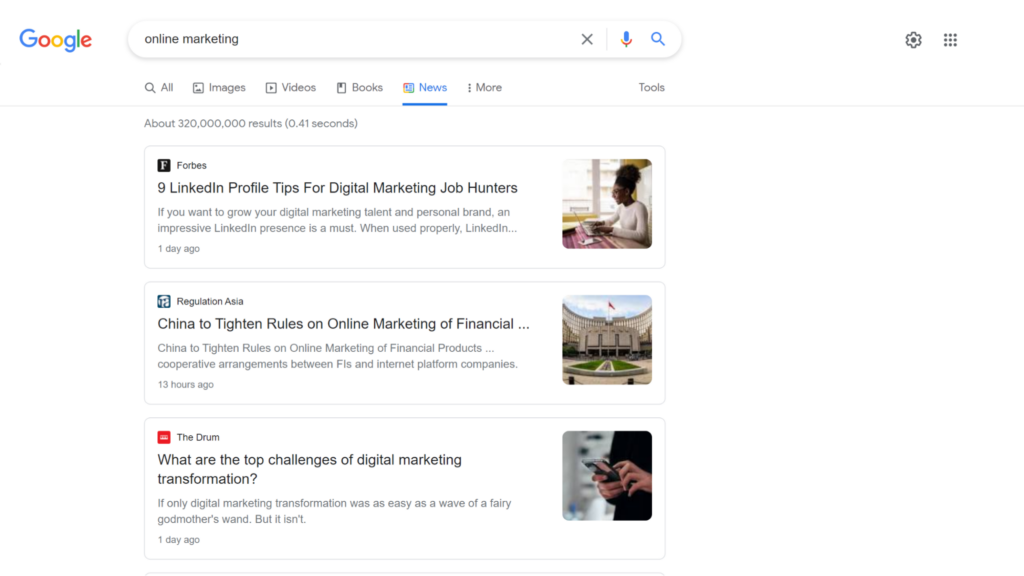The width and height of the screenshot is (1024, 576).
Task: Select the News tab
Action: point(424,88)
